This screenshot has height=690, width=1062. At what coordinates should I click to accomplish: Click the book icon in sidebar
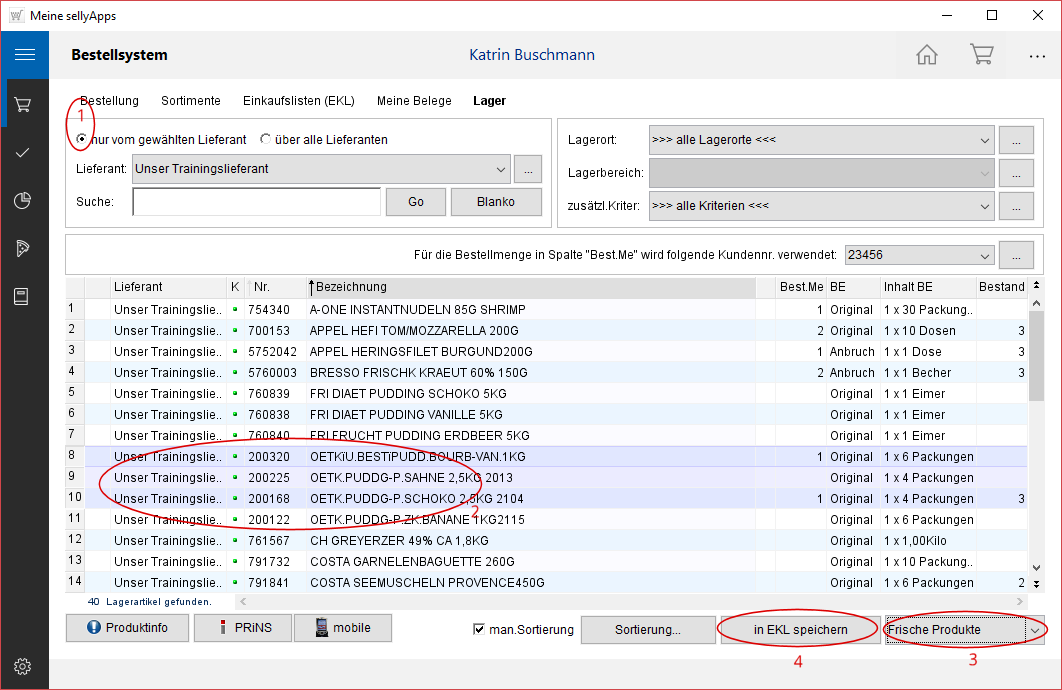(24, 296)
